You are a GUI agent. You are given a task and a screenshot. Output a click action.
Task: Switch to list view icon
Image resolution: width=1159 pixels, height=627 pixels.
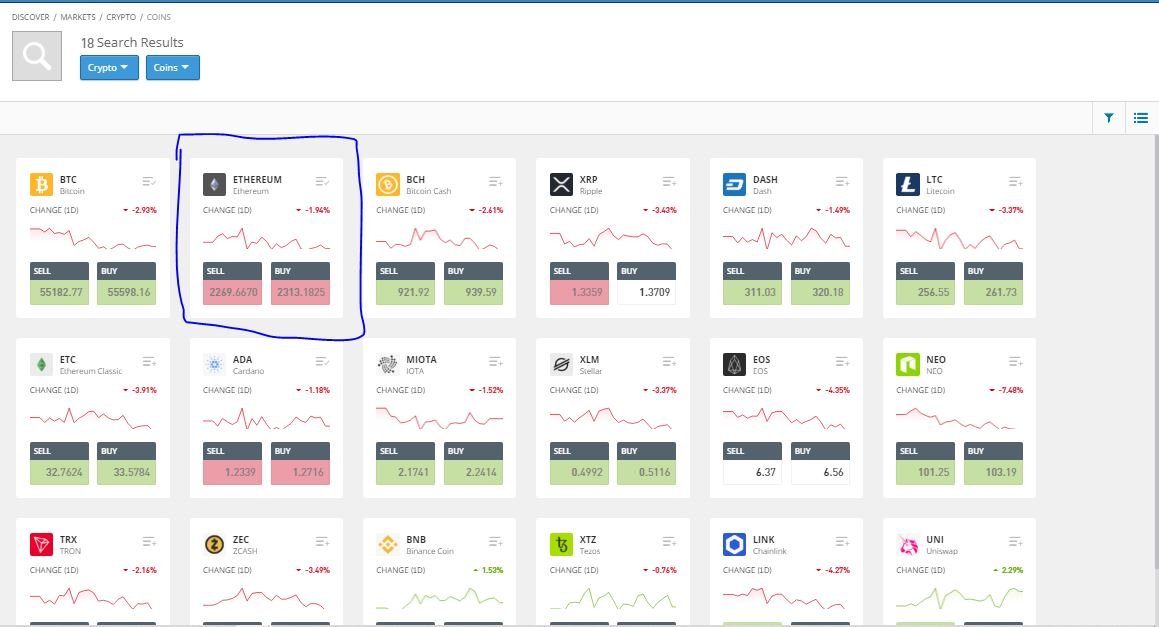[1141, 118]
